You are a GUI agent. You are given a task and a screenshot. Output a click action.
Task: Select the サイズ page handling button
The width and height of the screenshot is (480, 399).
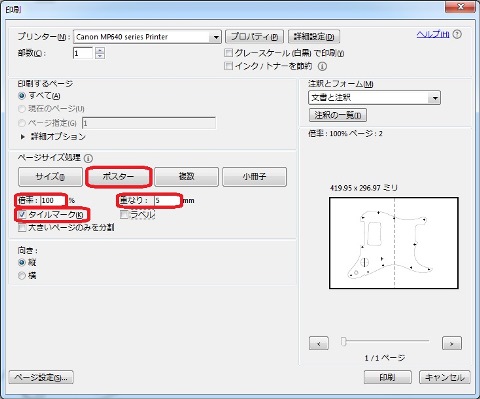[x=50, y=177]
